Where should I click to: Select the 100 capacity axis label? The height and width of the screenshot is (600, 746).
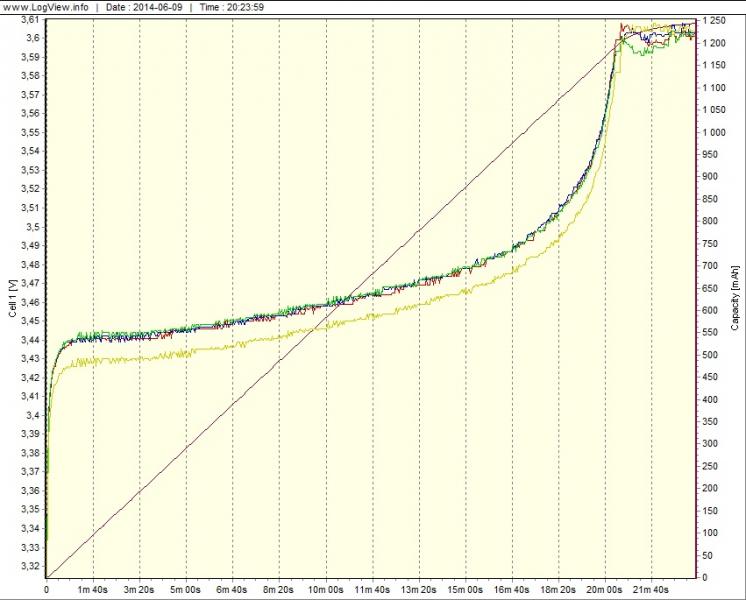coord(711,533)
